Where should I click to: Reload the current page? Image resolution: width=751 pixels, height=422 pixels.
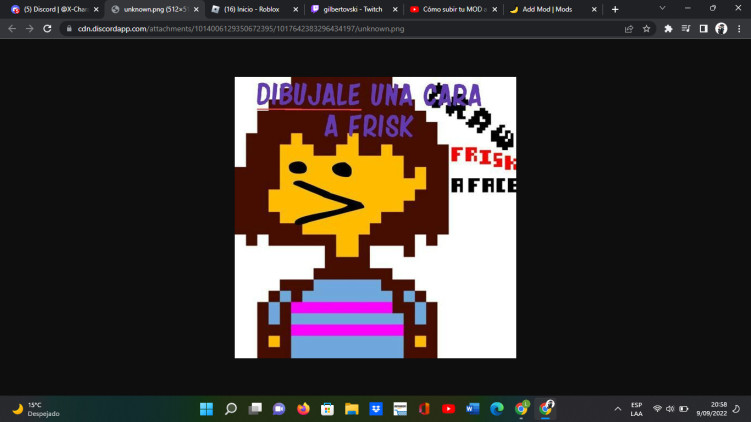[47, 29]
